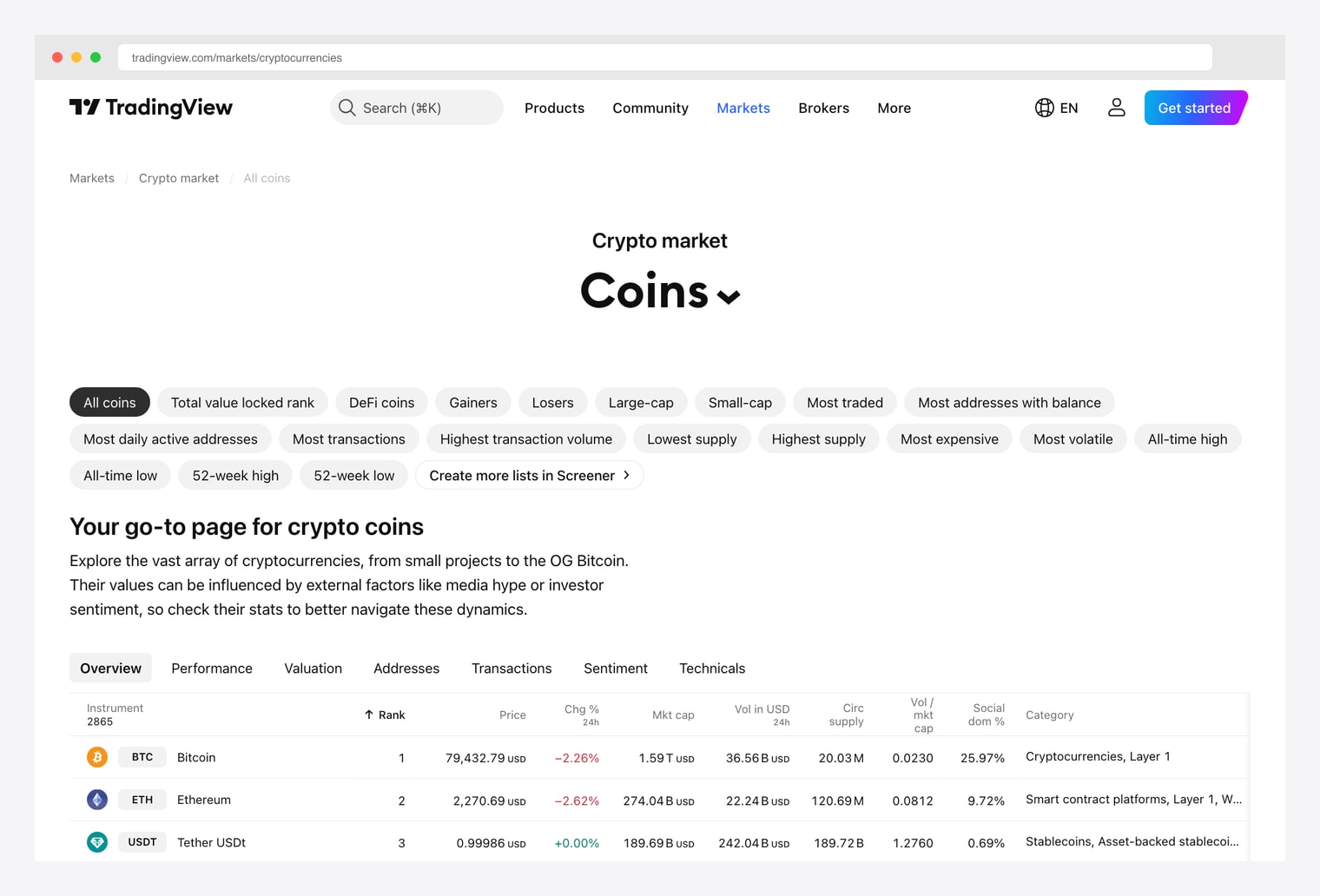Click the Tether USDt coin icon

tap(97, 842)
